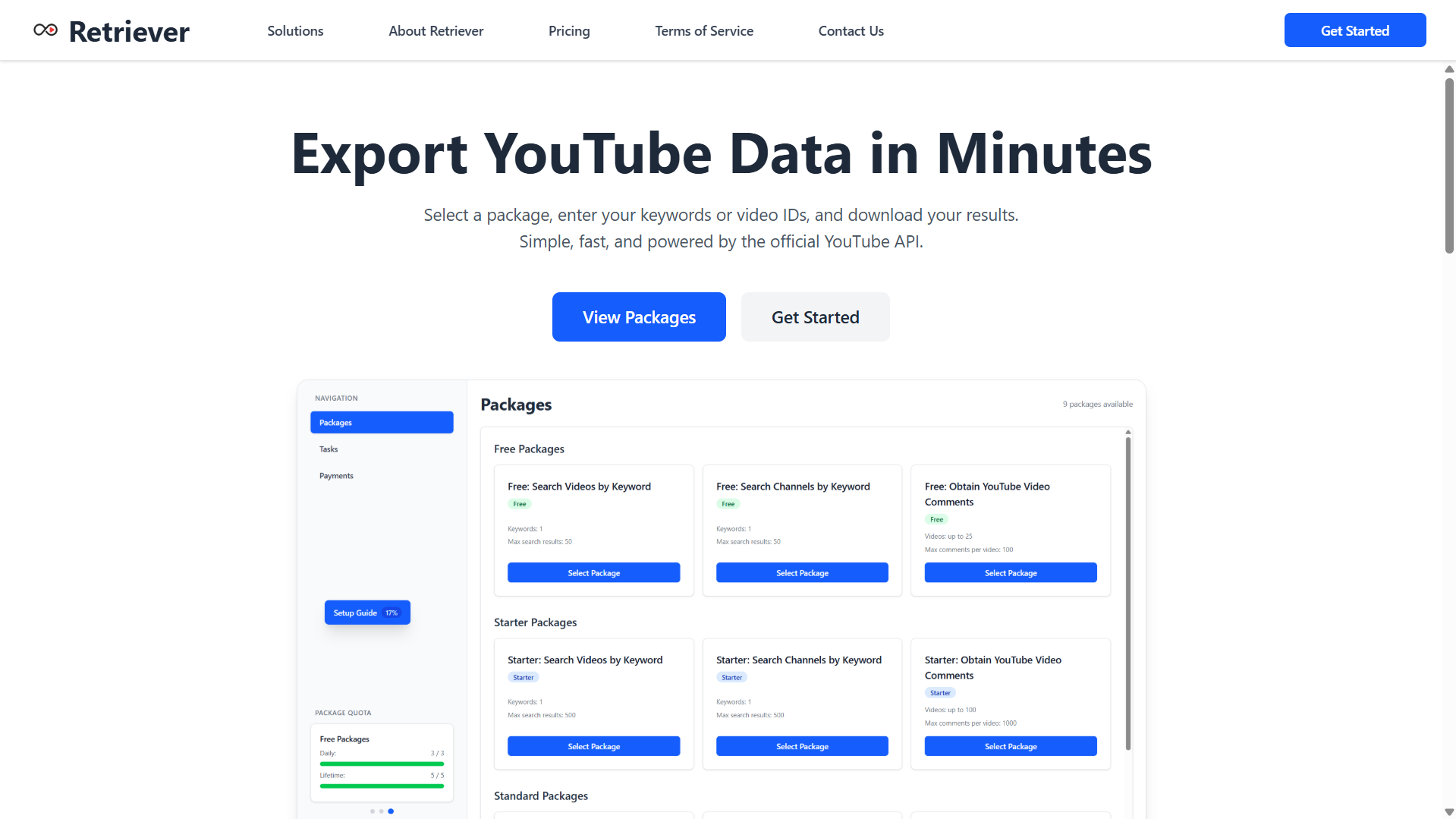Open the Setup Guide
Screen dimensions: 1456x819
[355, 613]
